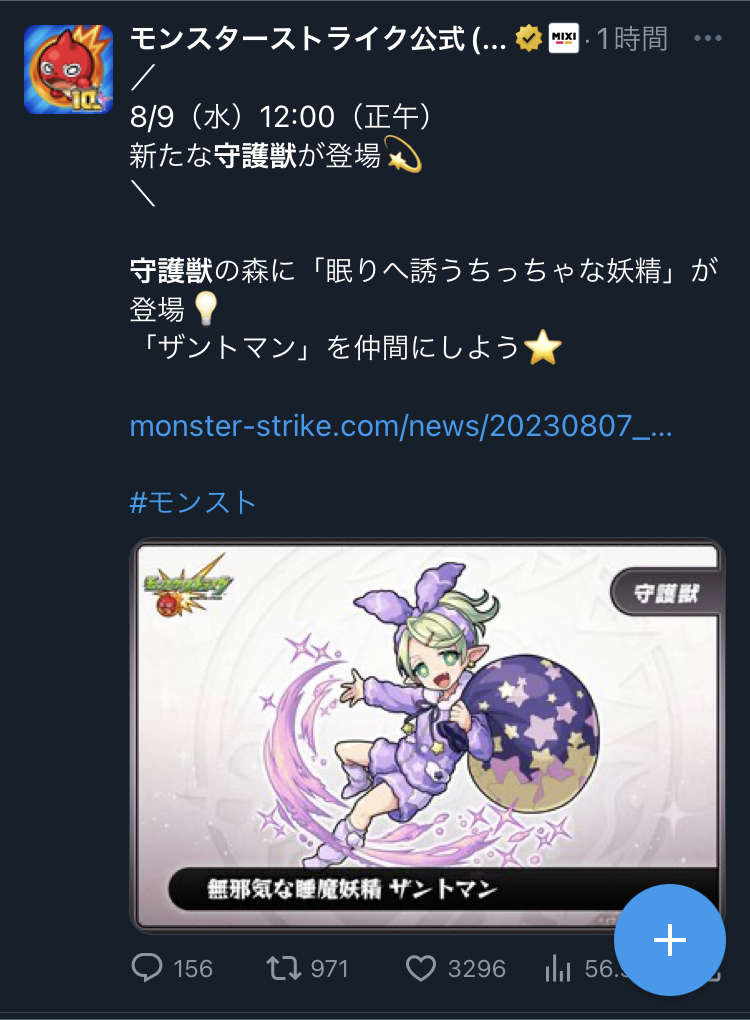The width and height of the screenshot is (750, 1020).
Task: Click the 3296 like count
Action: [477, 969]
